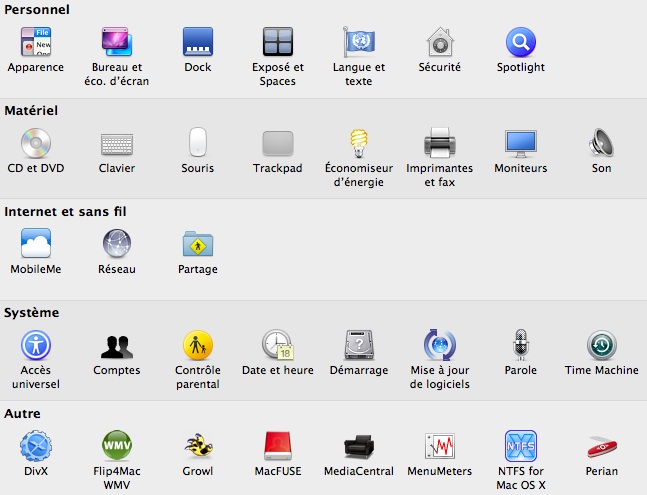Open the Sécurité preference pane
Viewport: 647px width, 495px height.
pyautogui.click(x=440, y=42)
